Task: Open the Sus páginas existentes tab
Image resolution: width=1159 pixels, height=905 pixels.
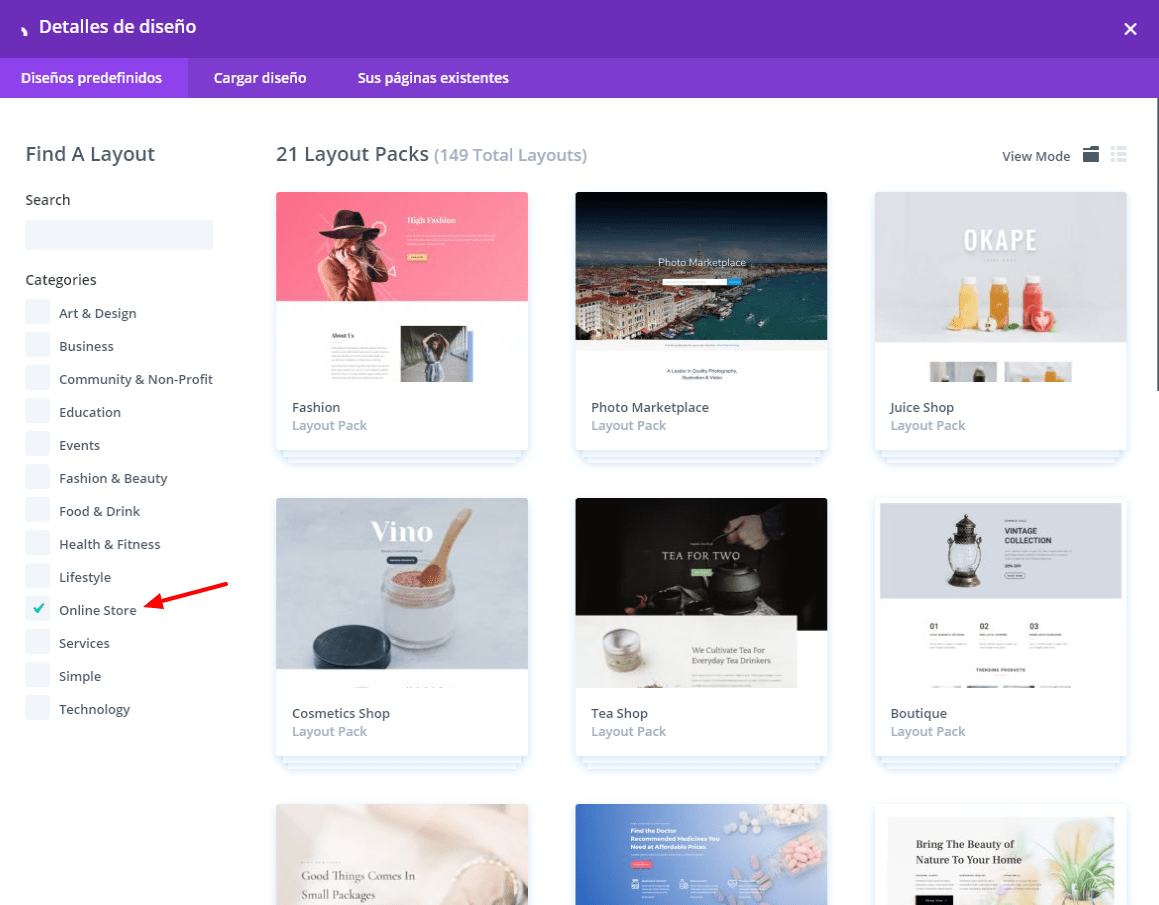Action: [433, 78]
